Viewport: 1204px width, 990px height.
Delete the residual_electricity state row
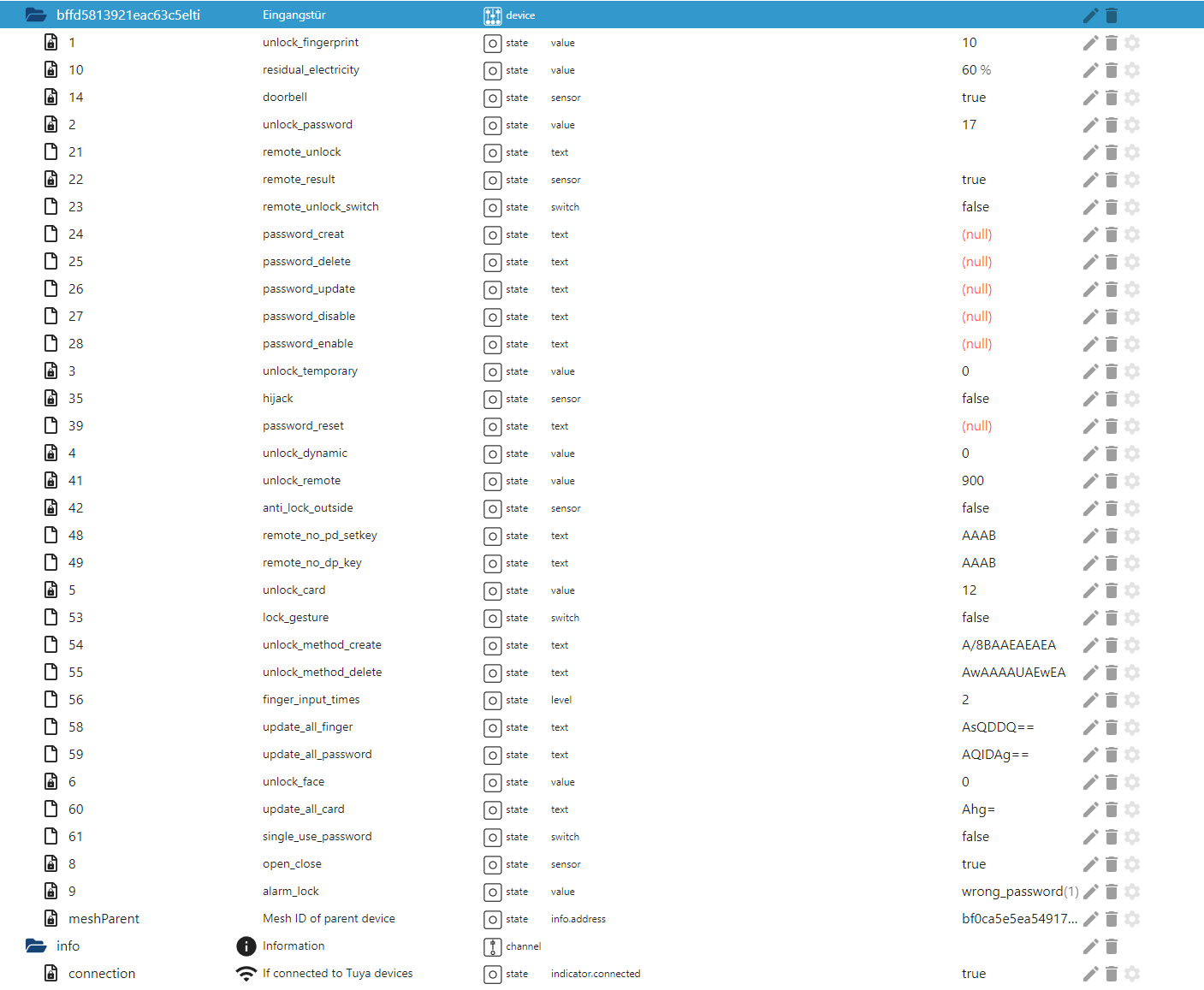click(x=1112, y=70)
